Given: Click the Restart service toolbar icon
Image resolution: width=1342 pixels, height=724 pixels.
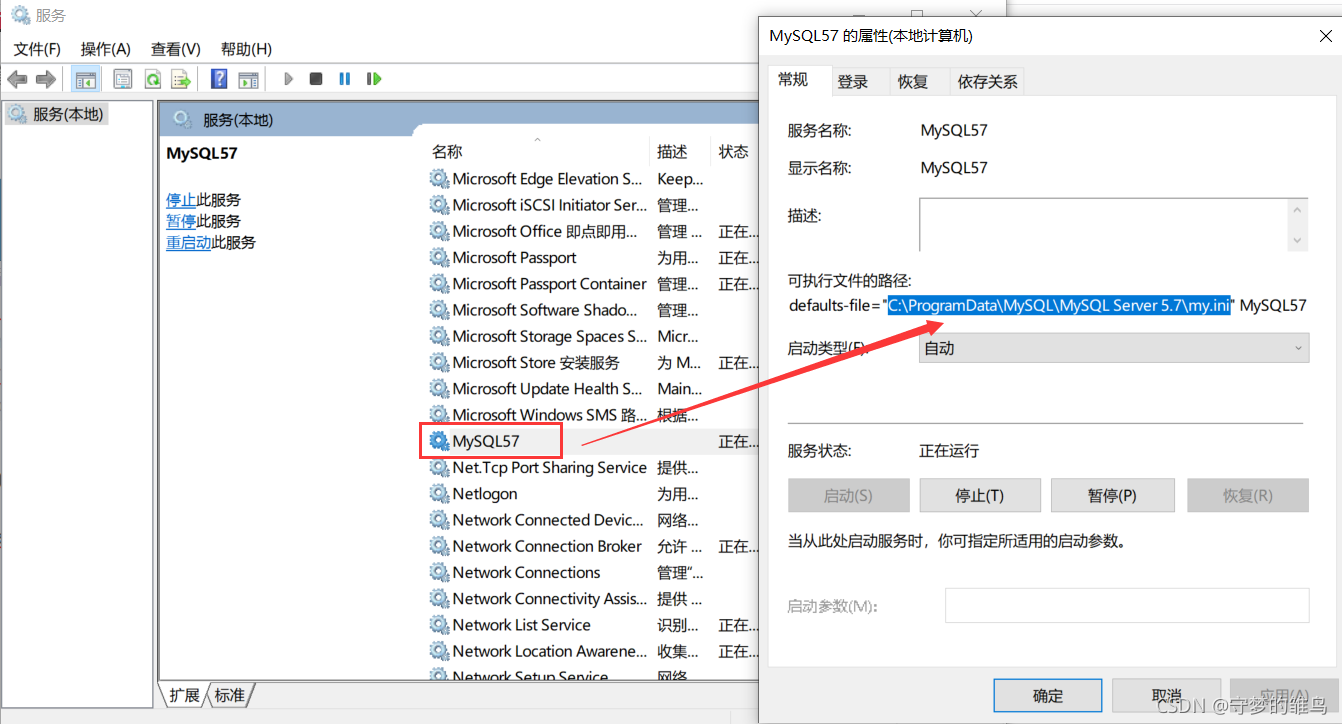Looking at the screenshot, I should tap(374, 79).
